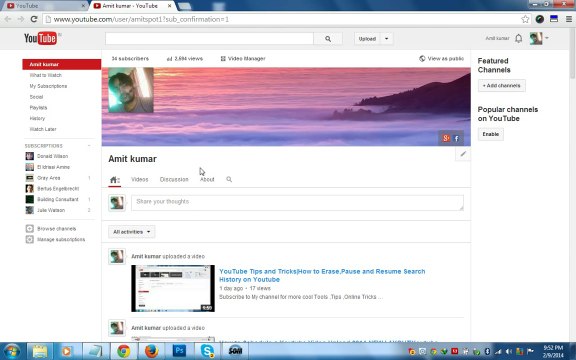Expand the Upload dropdown arrow
Viewport: 576px width, 360px height.
coord(386,39)
